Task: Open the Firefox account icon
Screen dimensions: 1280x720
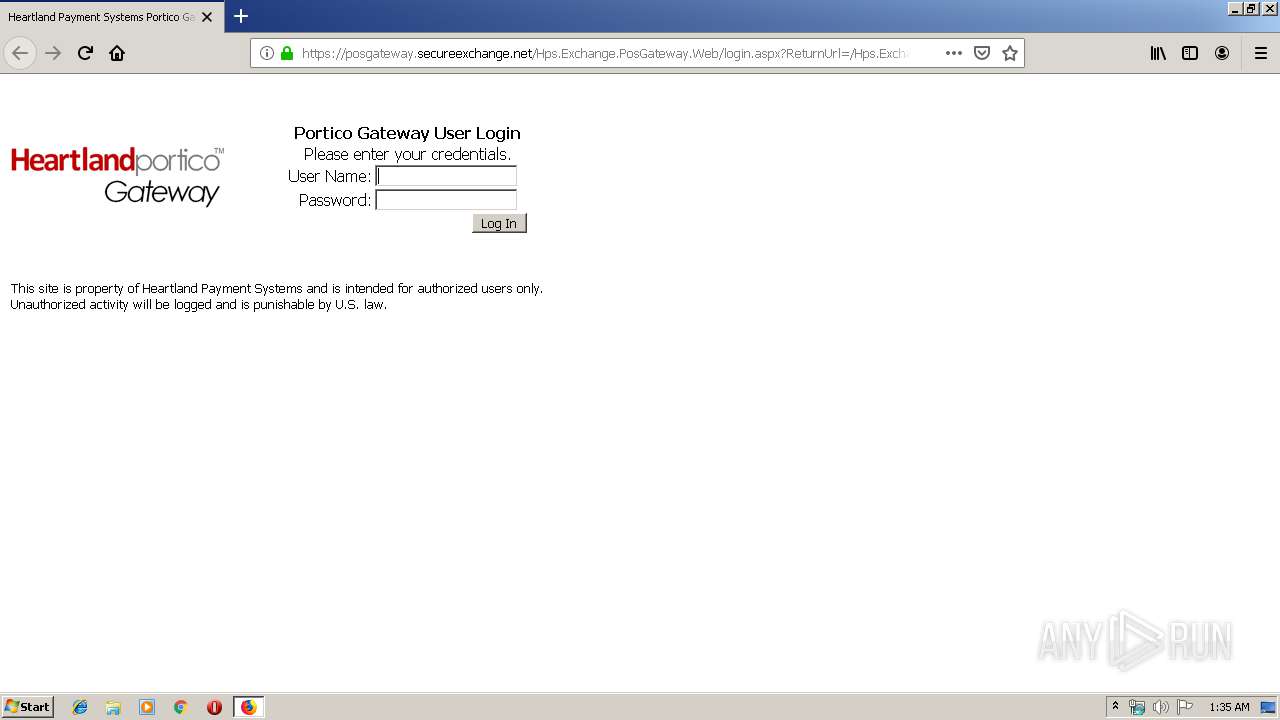Action: click(x=1222, y=53)
